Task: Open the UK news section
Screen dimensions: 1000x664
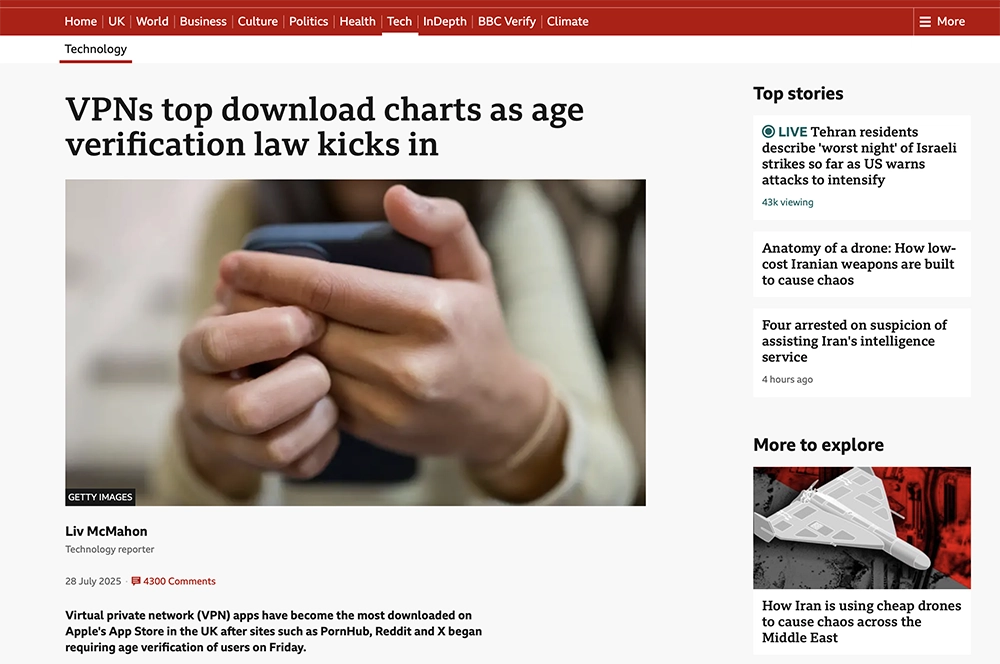Action: click(x=117, y=21)
